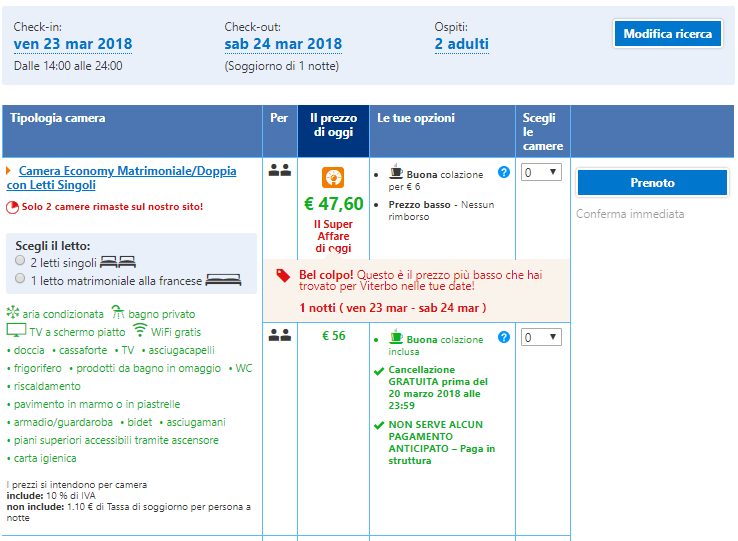Click the green coffee cup breakfast-included icon
Image resolution: width=738 pixels, height=541 pixels.
click(396, 337)
